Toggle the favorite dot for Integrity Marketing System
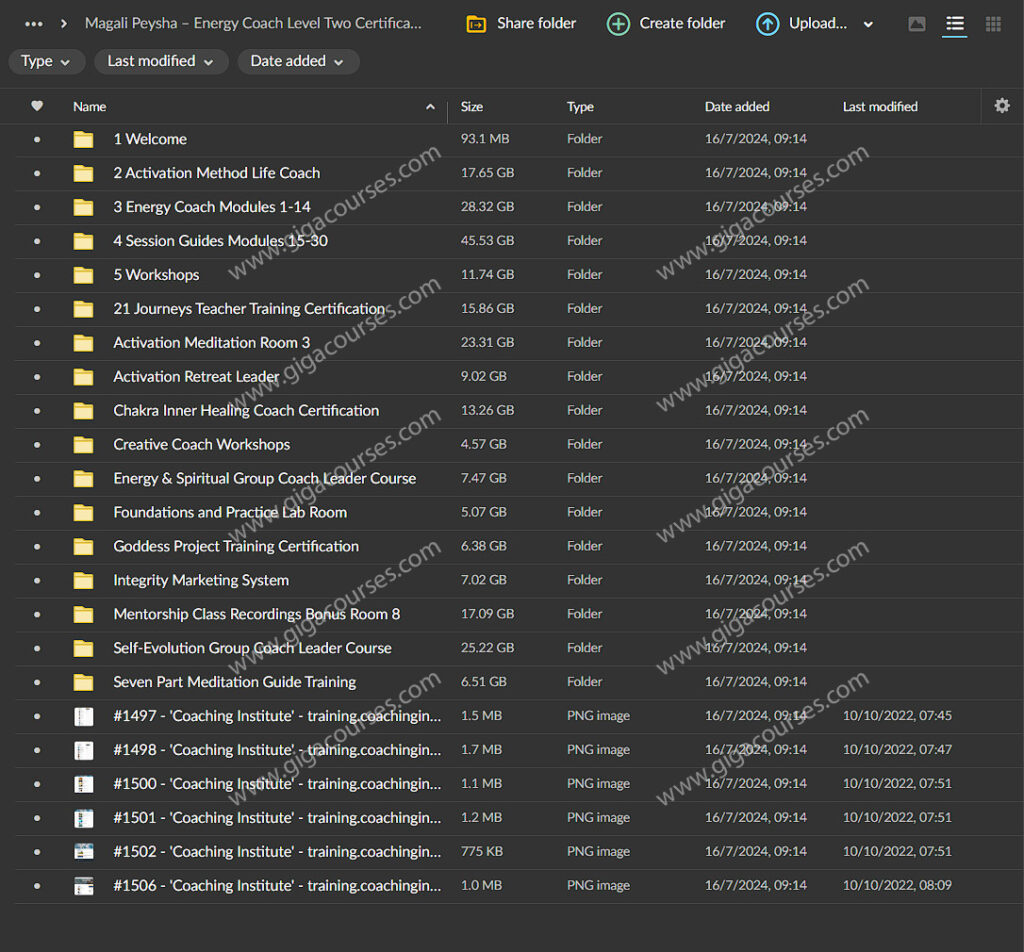 37,580
